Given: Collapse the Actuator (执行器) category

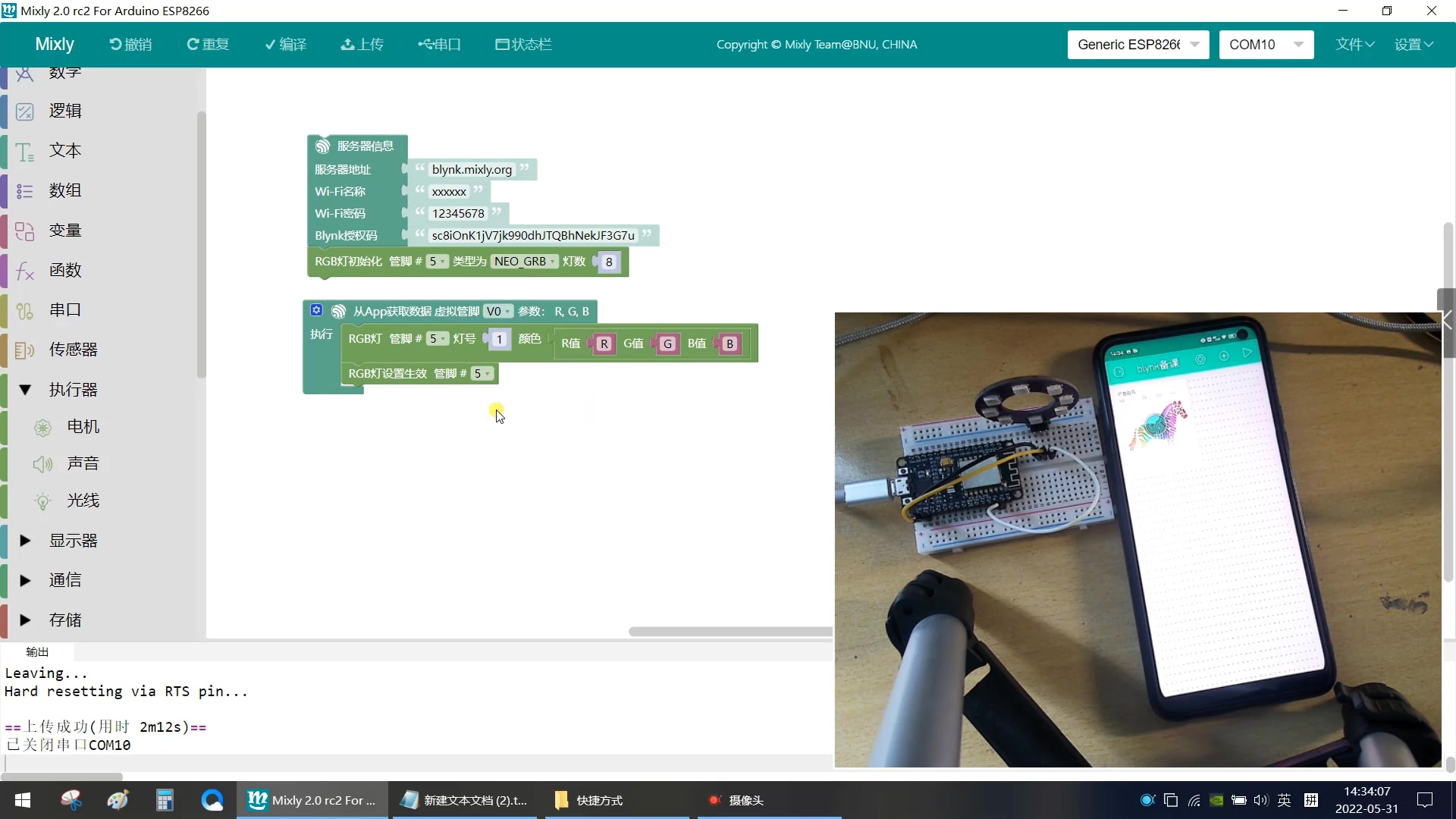Looking at the screenshot, I should tap(24, 390).
